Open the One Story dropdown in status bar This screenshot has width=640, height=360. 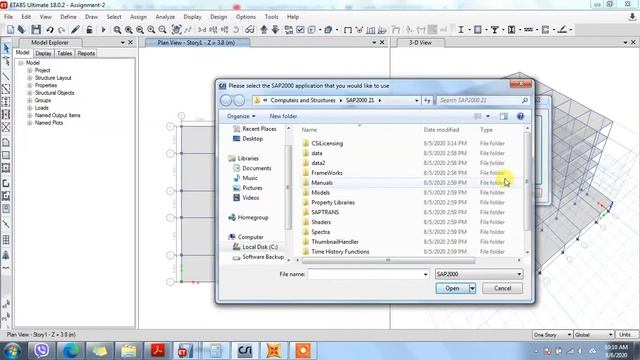tap(552, 335)
